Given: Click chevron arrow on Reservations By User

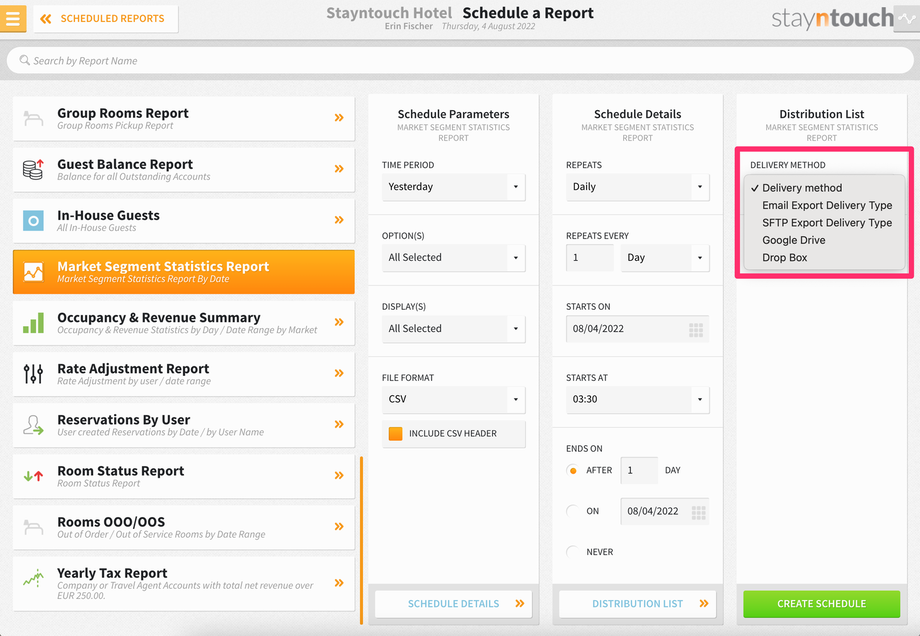Looking at the screenshot, I should tap(339, 424).
